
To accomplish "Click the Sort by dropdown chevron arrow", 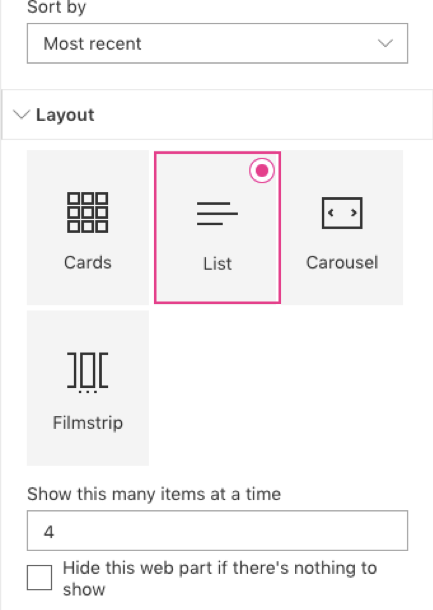I will (x=385, y=43).
